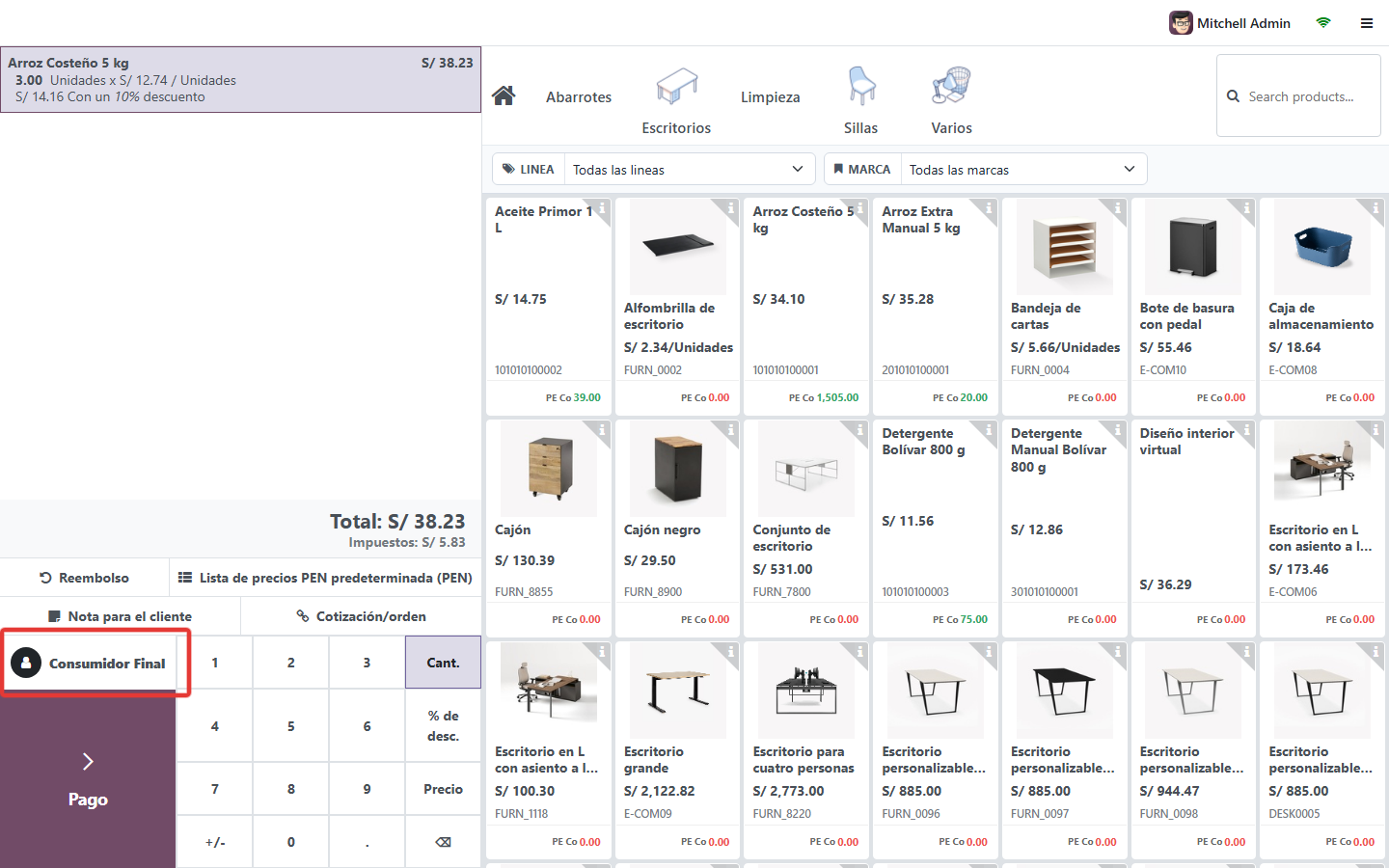Click the Reembolso button
Viewport: 1389px width, 868px height.
click(85, 578)
